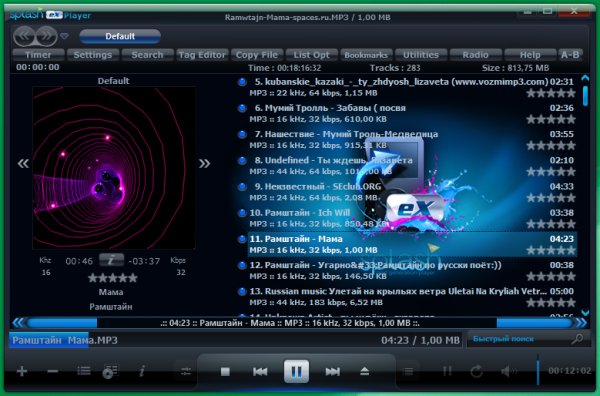This screenshot has width=600, height=396.
Task: Remove track with the minus icon
Action: click(x=52, y=371)
